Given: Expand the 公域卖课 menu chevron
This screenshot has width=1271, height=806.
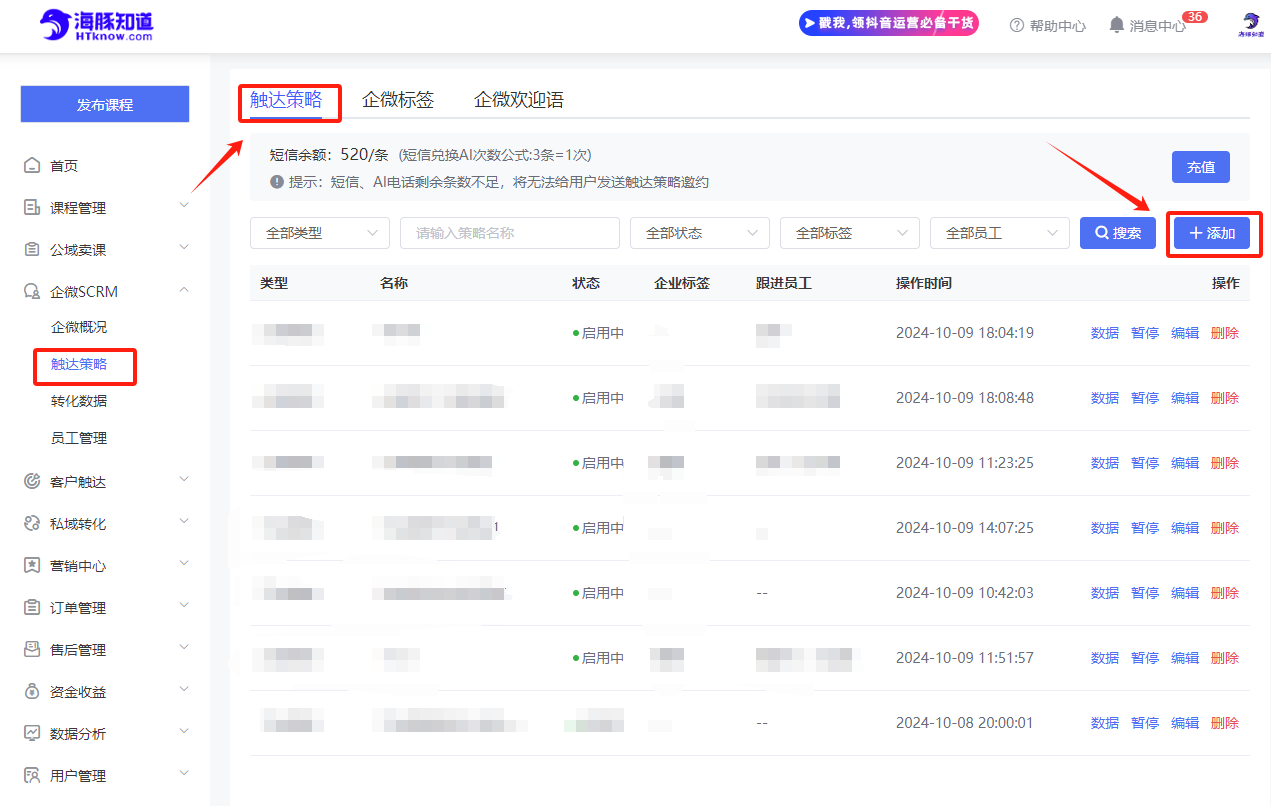Looking at the screenshot, I should point(184,248).
